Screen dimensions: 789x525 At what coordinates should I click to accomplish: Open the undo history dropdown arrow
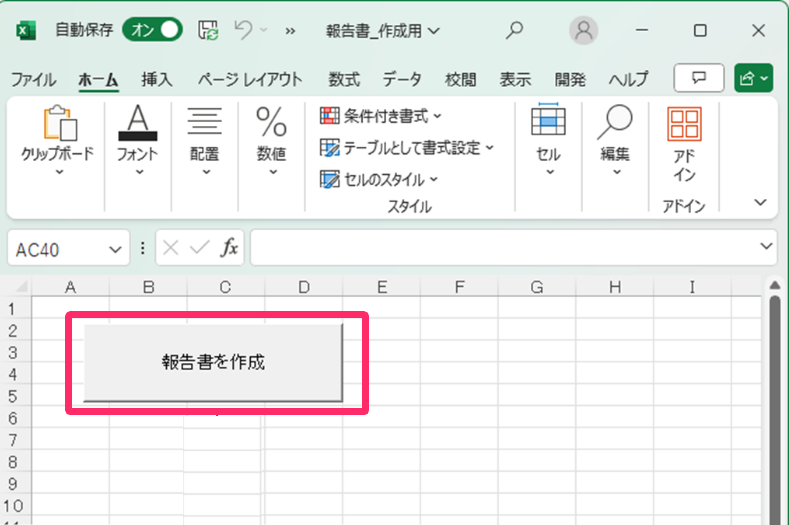[264, 30]
